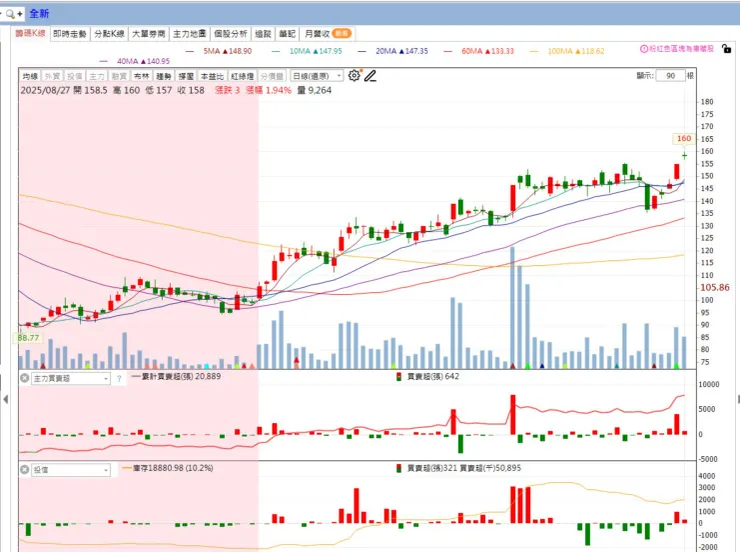The width and height of the screenshot is (740, 552).
Task: Click the 累計買賣超(張) 20,889 legend text
Action: coord(176,376)
